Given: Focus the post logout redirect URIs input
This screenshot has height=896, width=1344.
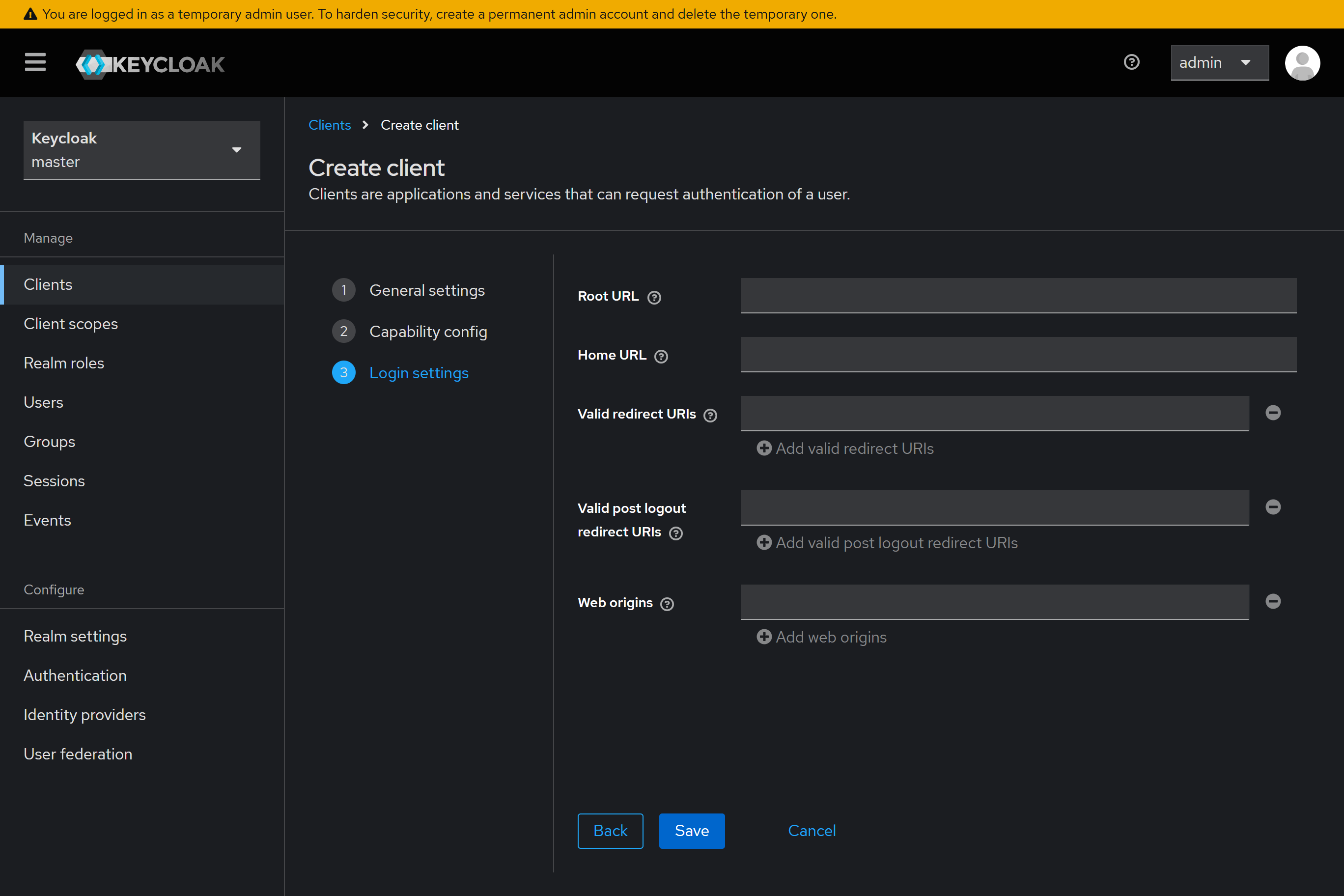Looking at the screenshot, I should click(994, 507).
